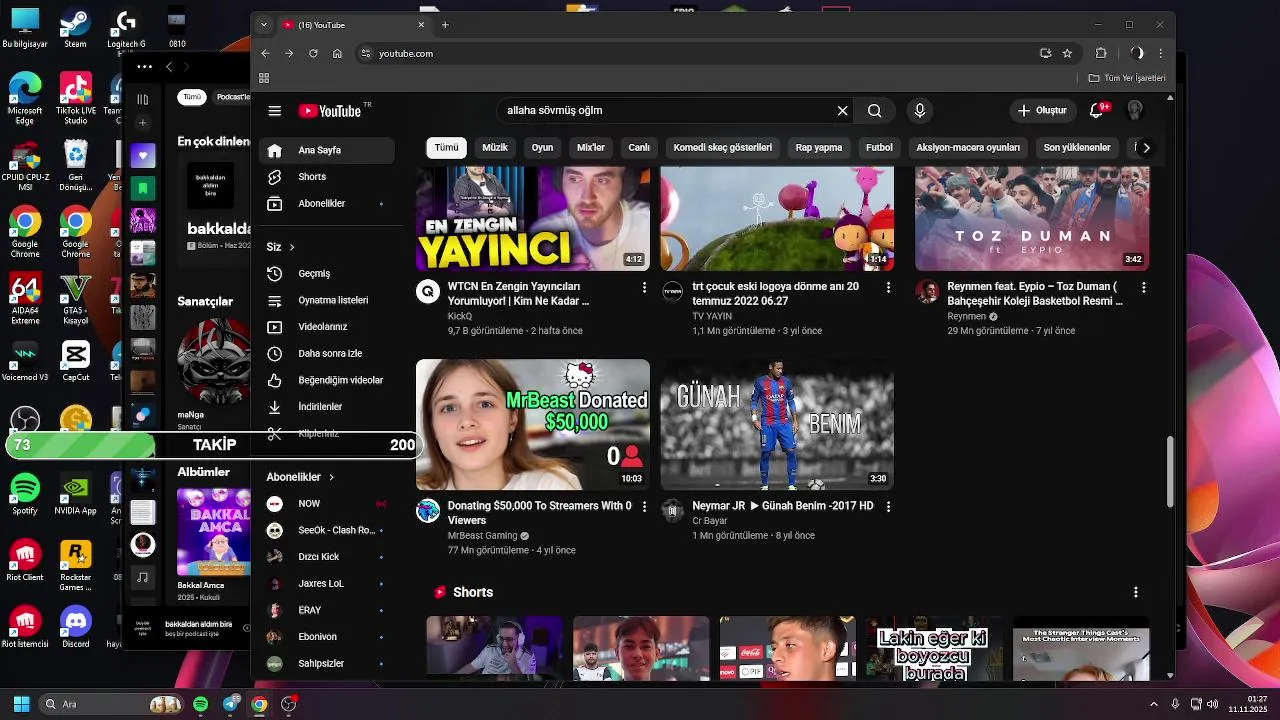Image resolution: width=1280 pixels, height=720 pixels.
Task: Open options menu for Toz Duman video
Action: (x=1143, y=287)
